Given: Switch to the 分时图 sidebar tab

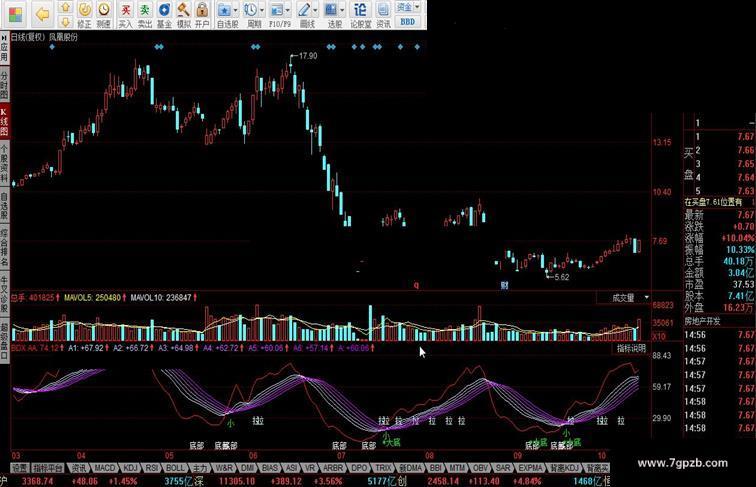Looking at the screenshot, I should (x=4, y=83).
